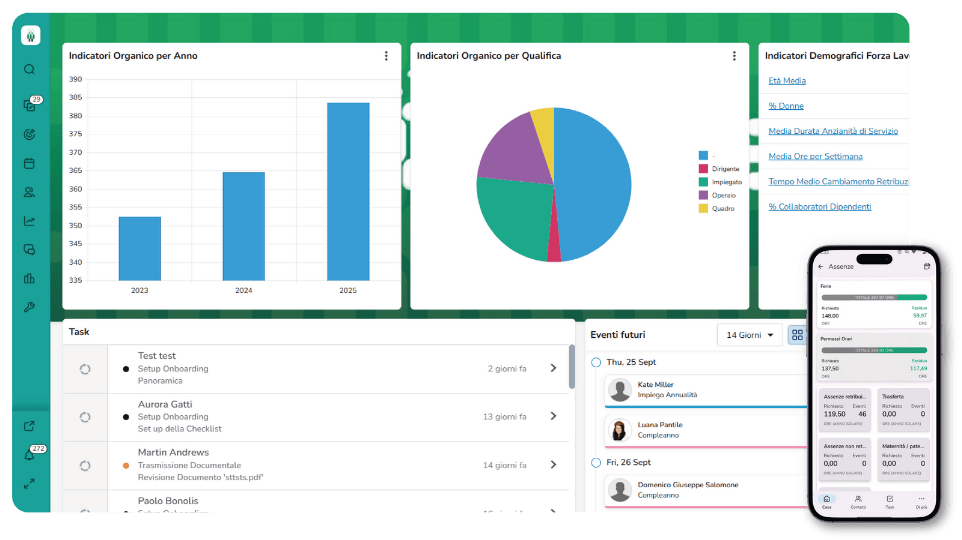Tap the Contatti tab in phone app
This screenshot has height=540, width=962.
(x=858, y=501)
